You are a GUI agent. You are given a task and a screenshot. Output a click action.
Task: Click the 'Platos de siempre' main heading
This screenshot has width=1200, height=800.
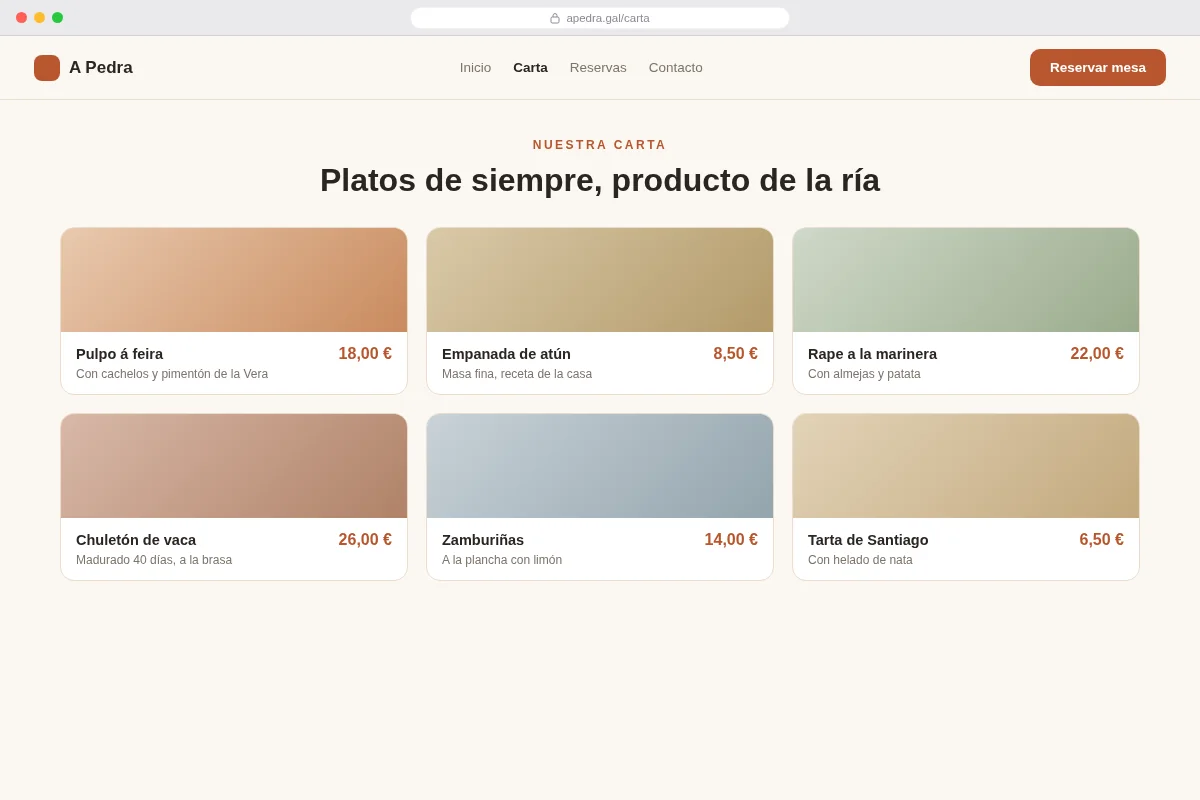[600, 180]
